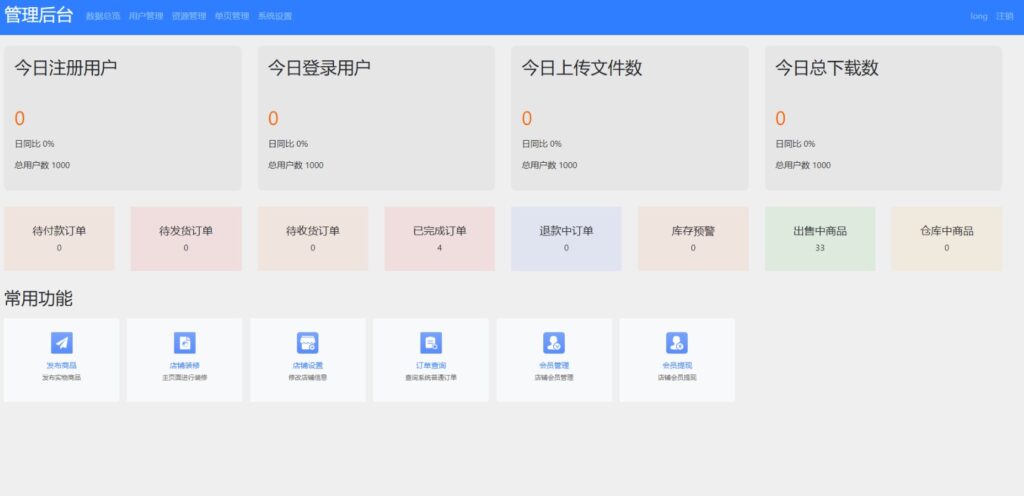Click the 今日注册用户 heading
1024x496 pixels.
point(66,68)
